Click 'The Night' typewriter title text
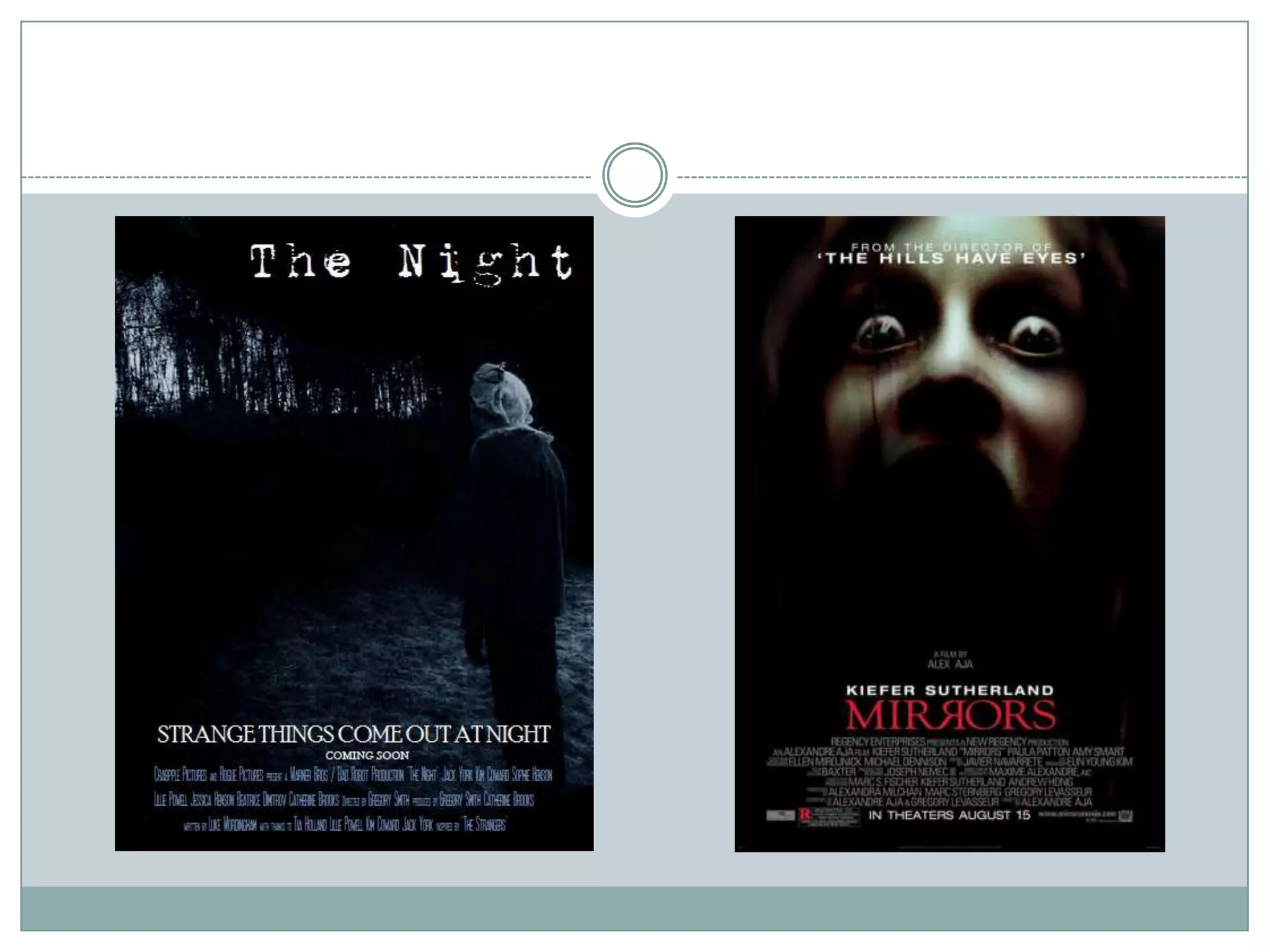The height and width of the screenshot is (952, 1270). (x=411, y=262)
